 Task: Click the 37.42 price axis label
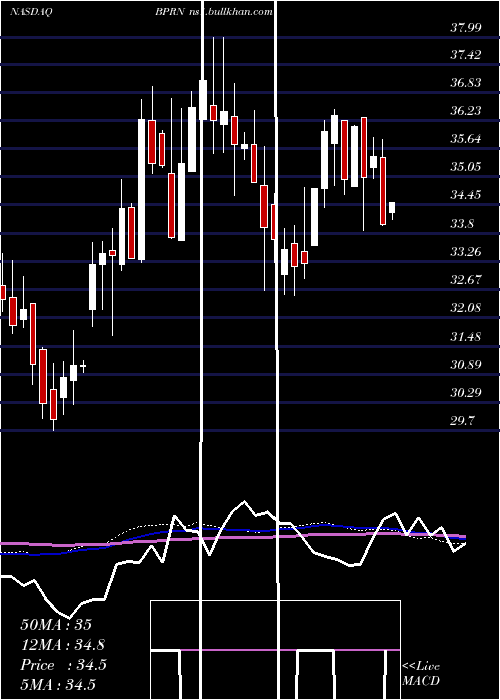(466, 54)
